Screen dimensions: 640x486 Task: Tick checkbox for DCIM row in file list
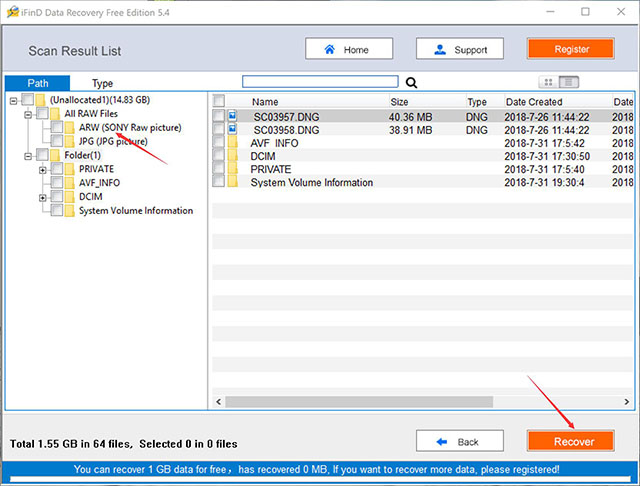pos(219,155)
